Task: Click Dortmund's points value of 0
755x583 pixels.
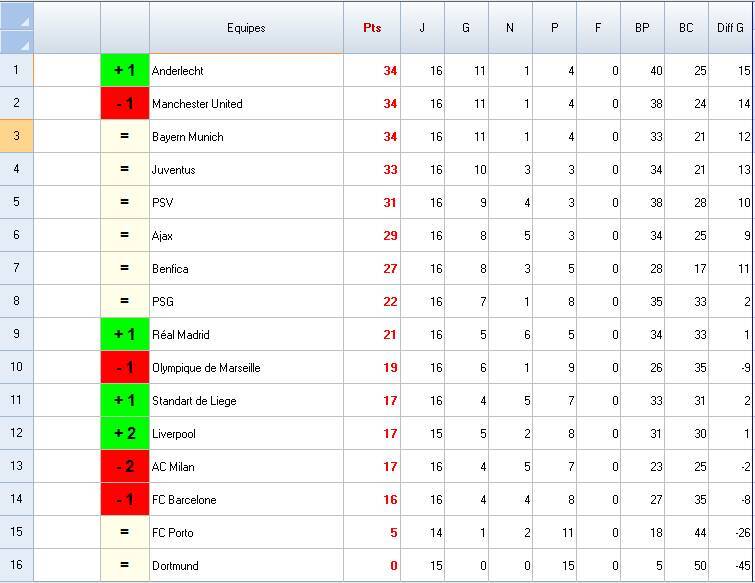Action: [372, 566]
